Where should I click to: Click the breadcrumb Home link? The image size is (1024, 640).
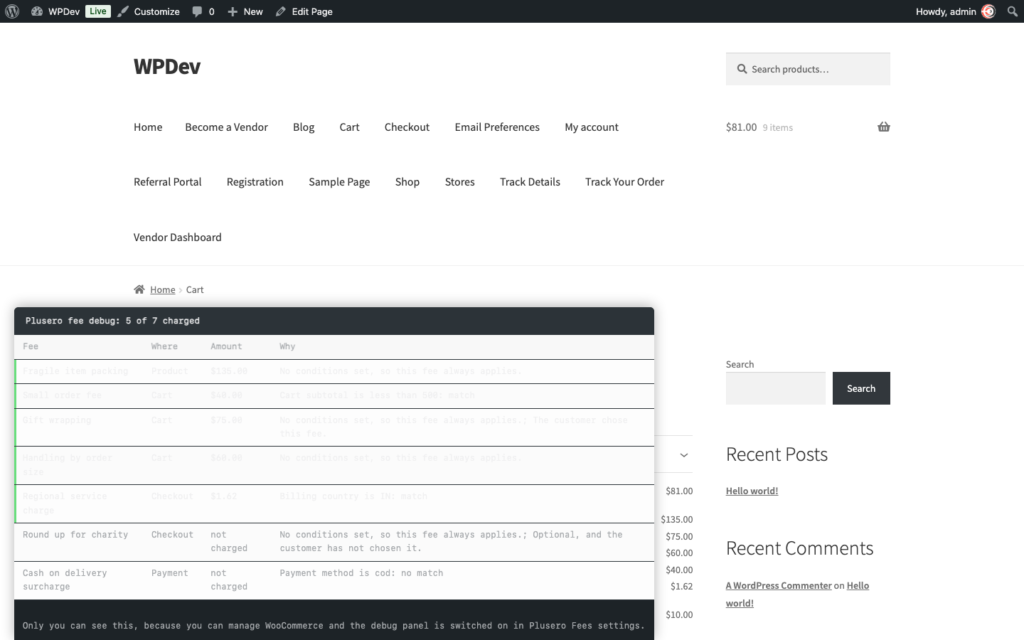pyautogui.click(x=163, y=289)
